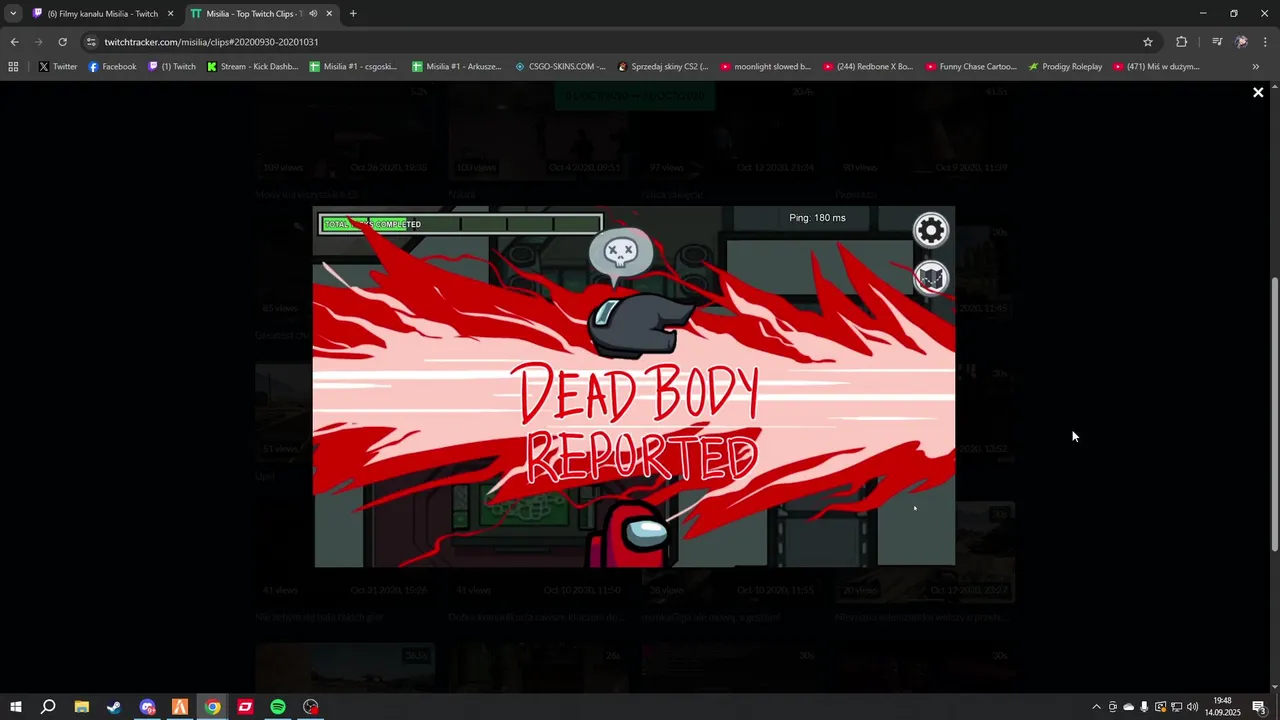The width and height of the screenshot is (1280, 720).
Task: Open the red app icon left of Spotify
Action: click(245, 707)
